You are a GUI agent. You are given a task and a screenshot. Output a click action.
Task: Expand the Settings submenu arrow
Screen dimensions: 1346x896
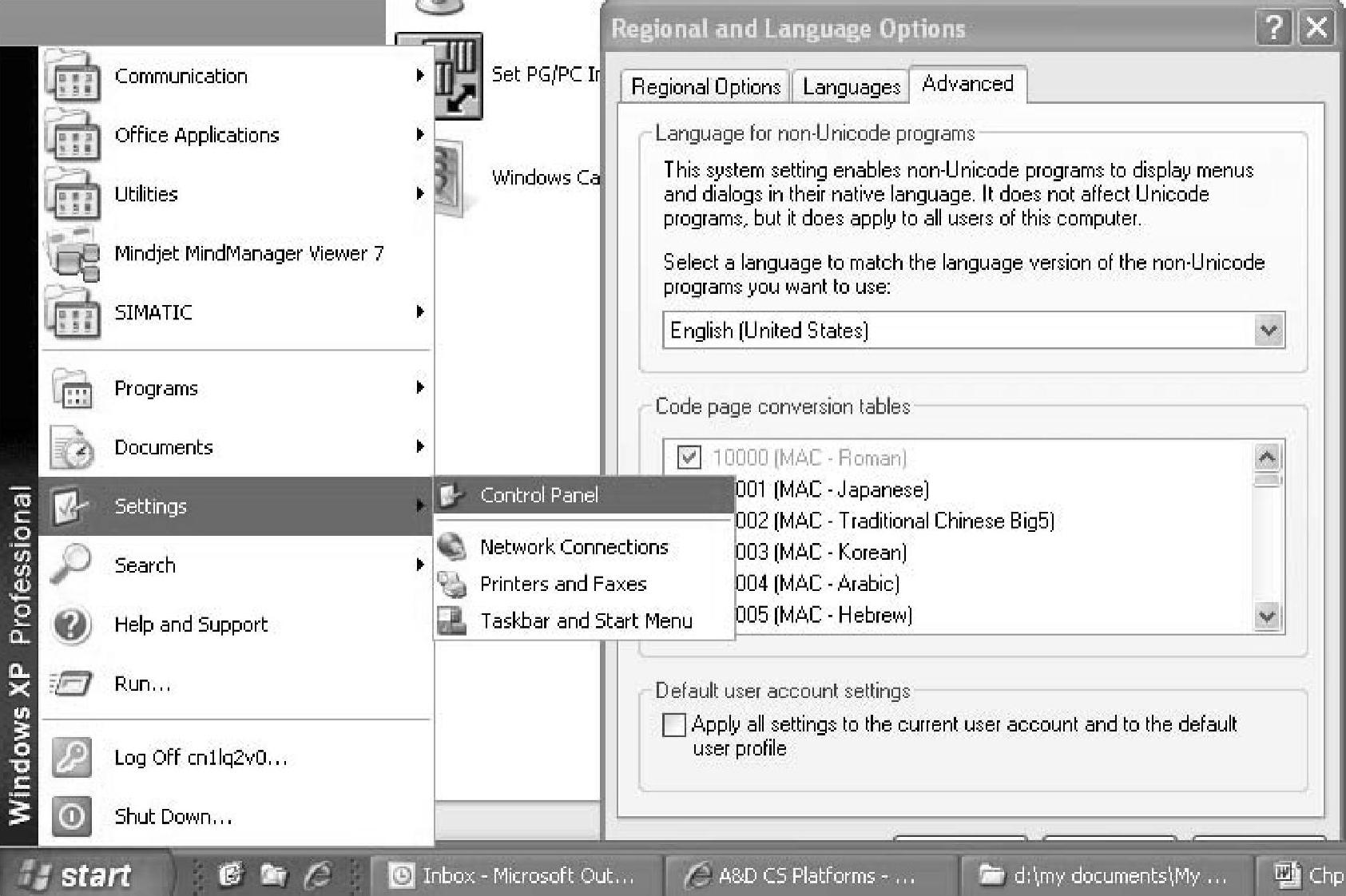pos(420,505)
